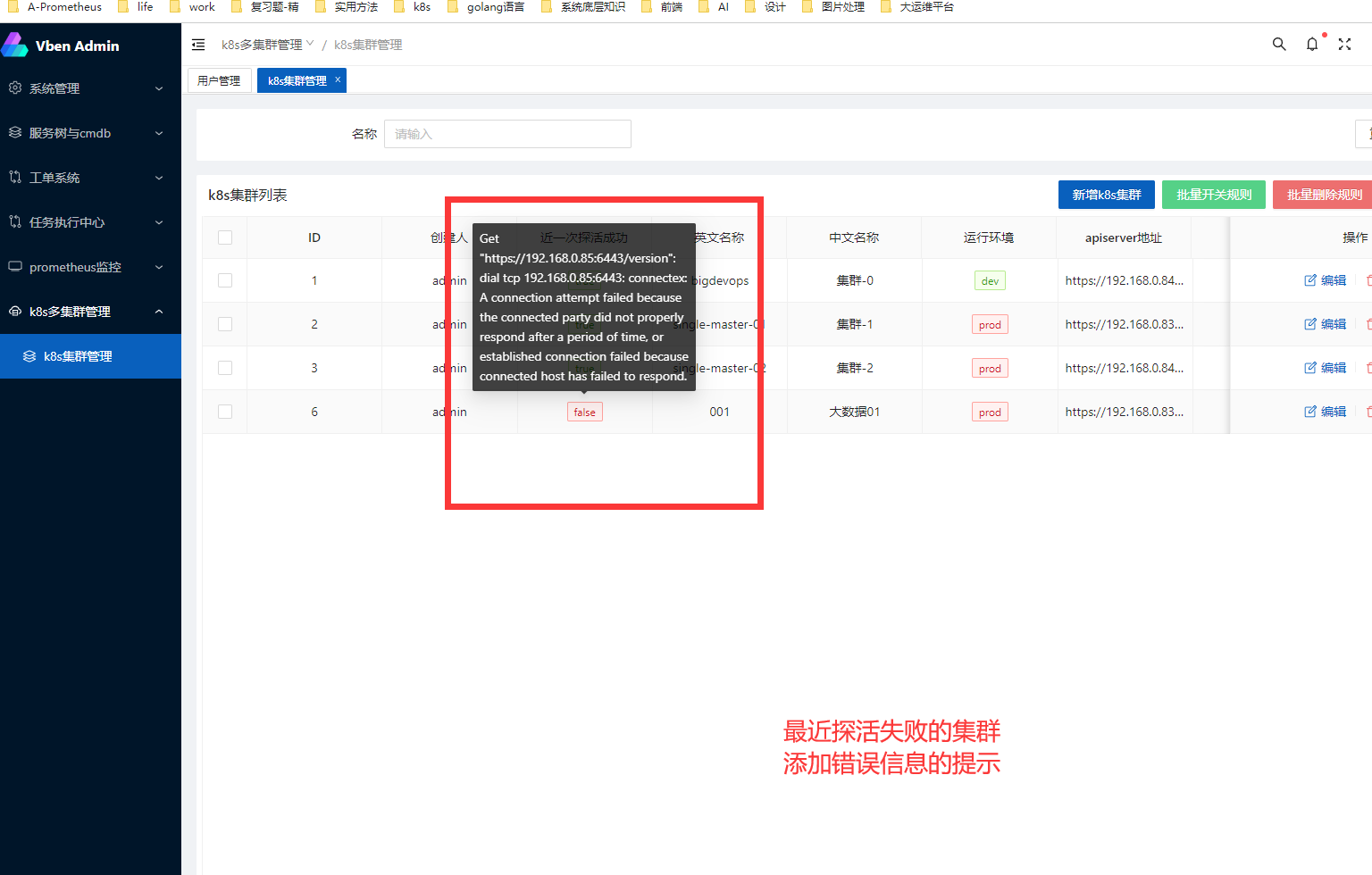The image size is (1372, 875).
Task: Open the search magnifier icon
Action: (x=1279, y=44)
